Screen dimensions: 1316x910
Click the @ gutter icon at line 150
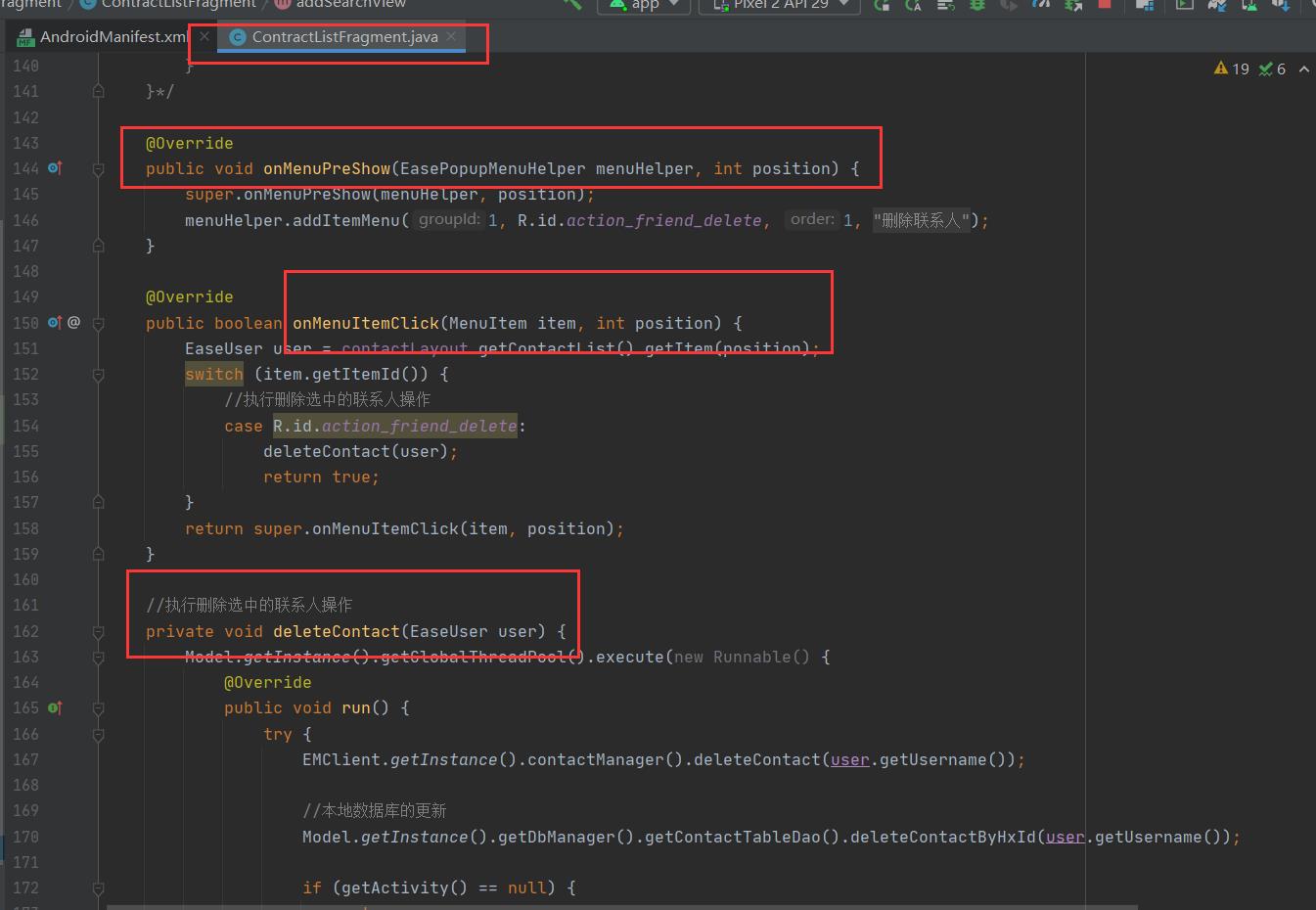pyautogui.click(x=73, y=322)
